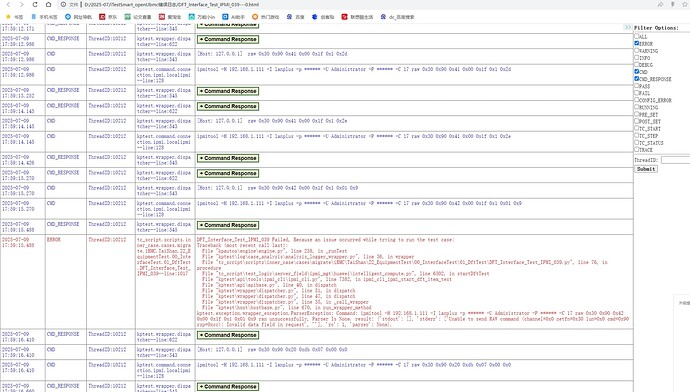Open the AI助手 bookmark item
Image resolution: width=690 pixels, height=392 pixels.
point(234,17)
